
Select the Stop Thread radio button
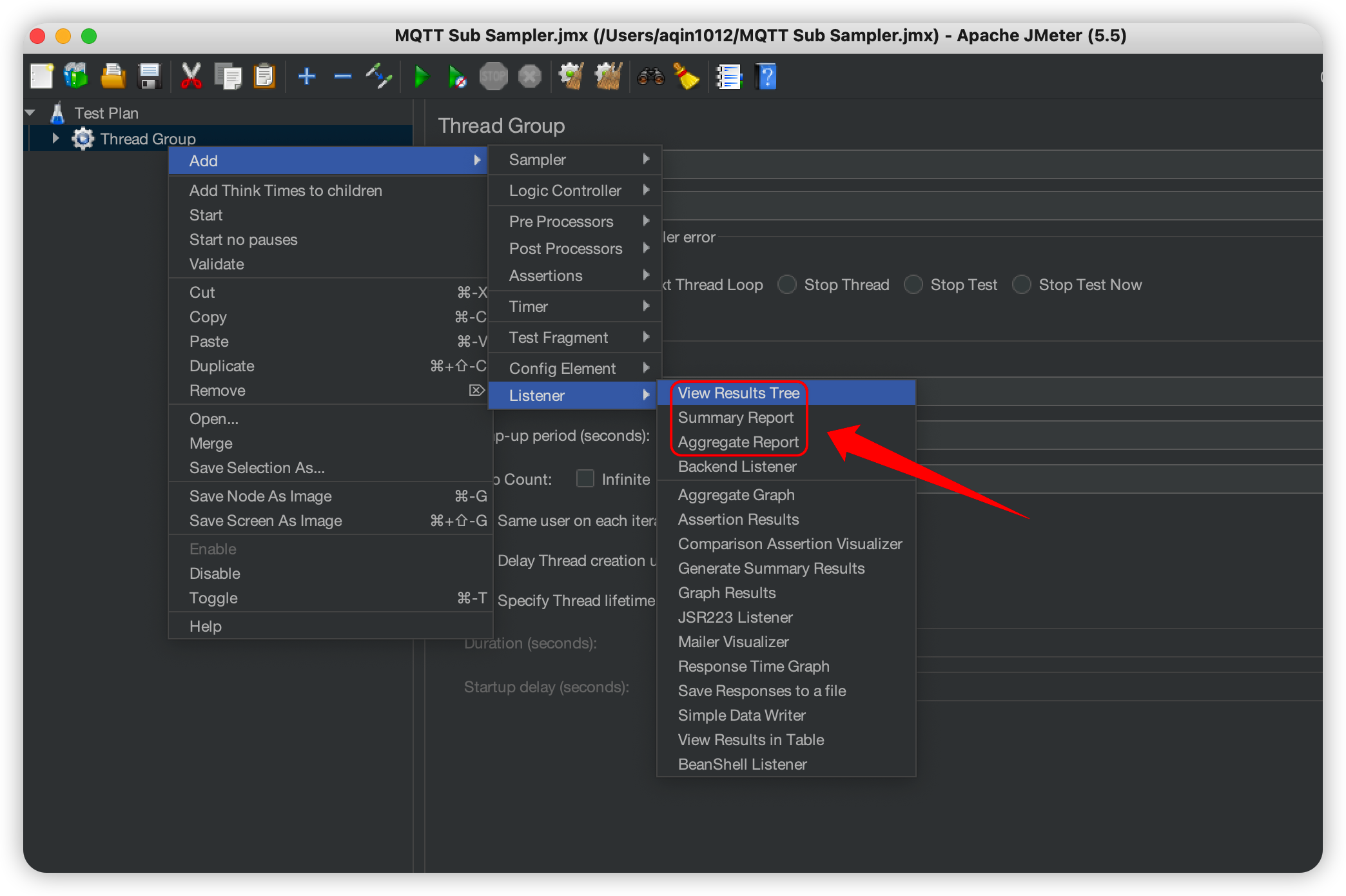coord(787,284)
